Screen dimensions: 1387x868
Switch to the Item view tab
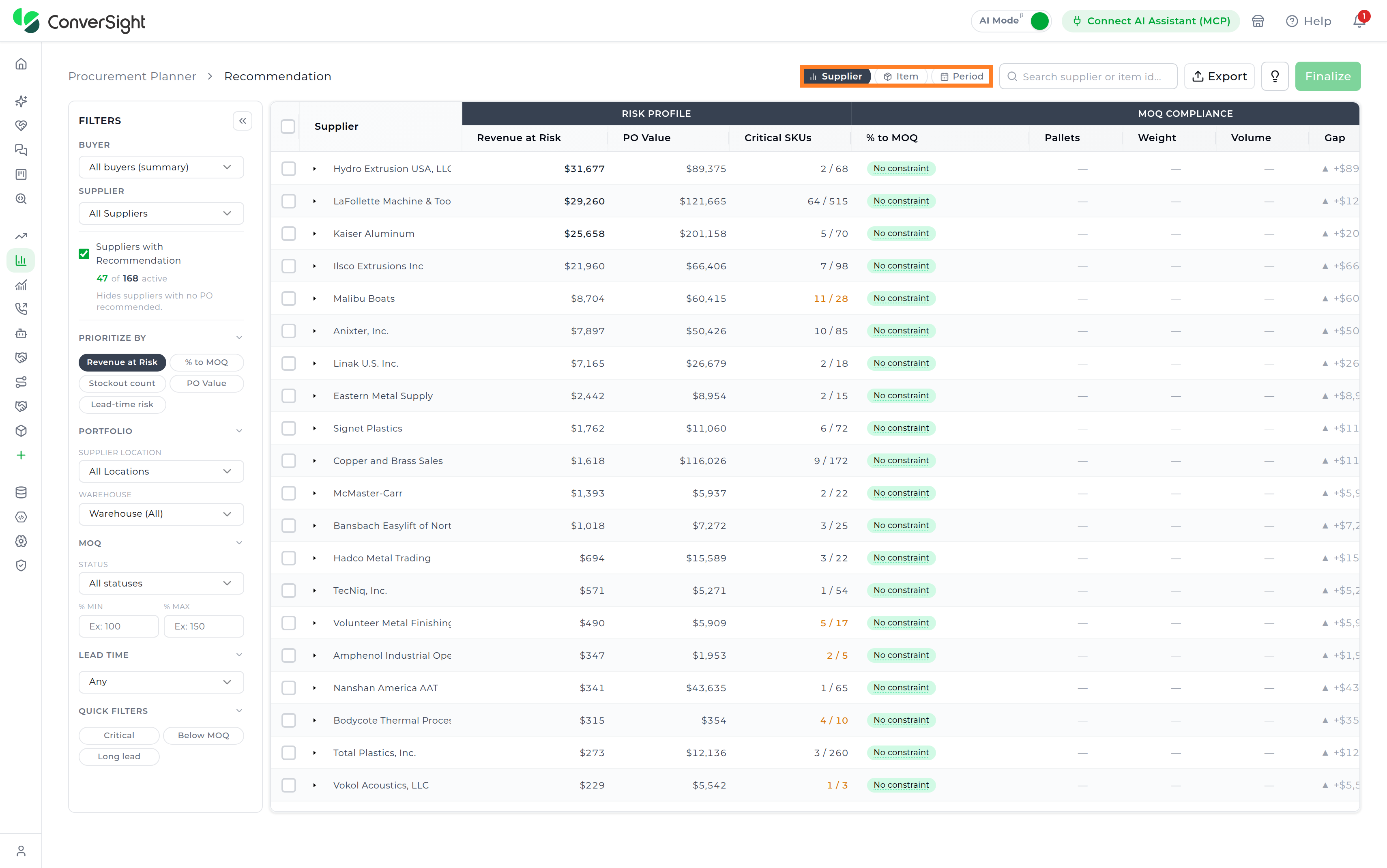pyautogui.click(x=901, y=76)
